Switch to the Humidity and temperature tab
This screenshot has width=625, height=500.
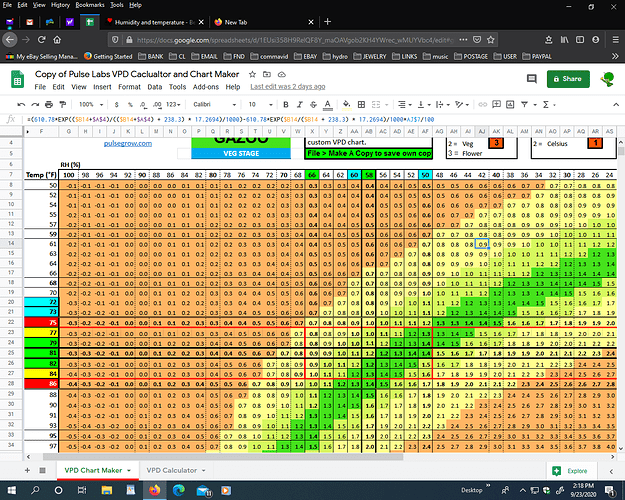click(x=155, y=22)
